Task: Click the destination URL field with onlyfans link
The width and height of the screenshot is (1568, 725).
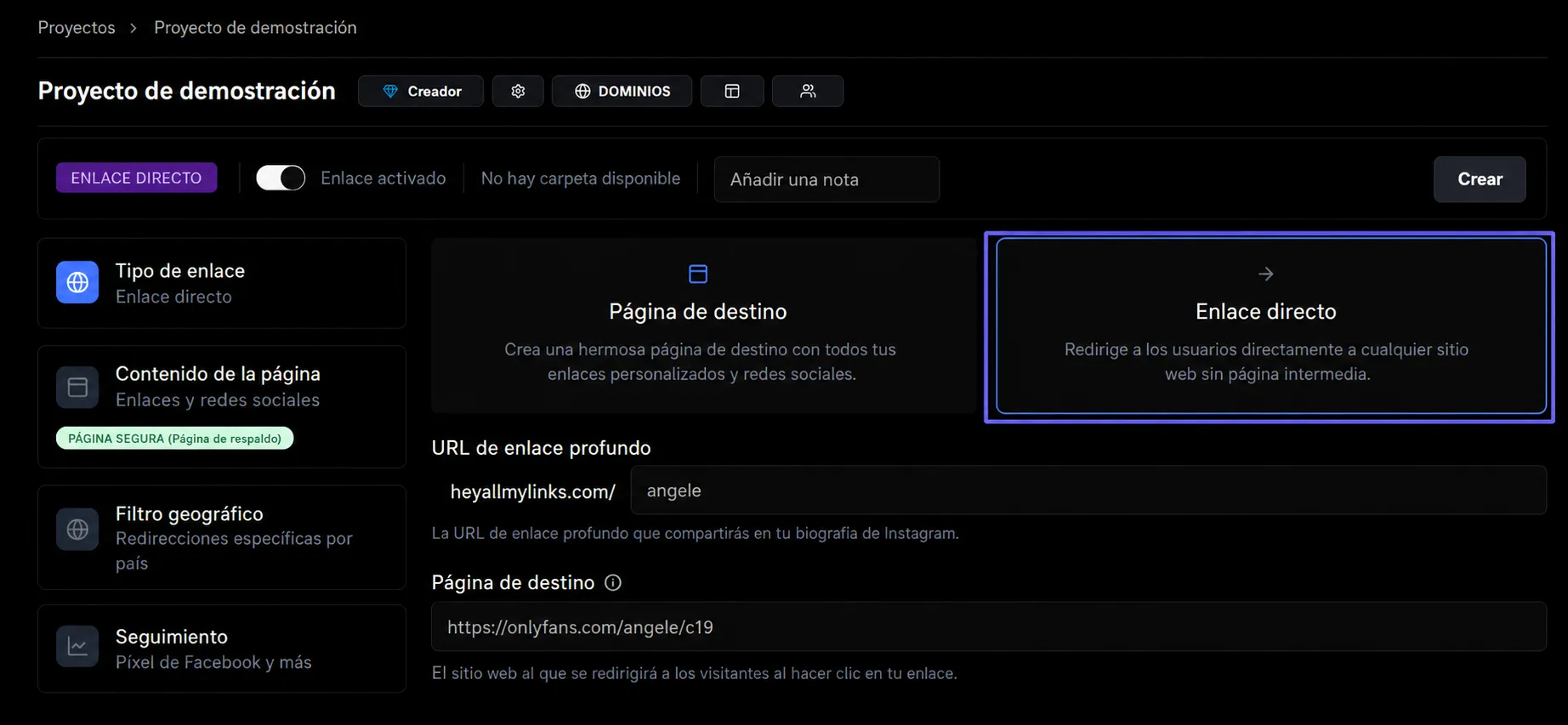Action: click(989, 627)
